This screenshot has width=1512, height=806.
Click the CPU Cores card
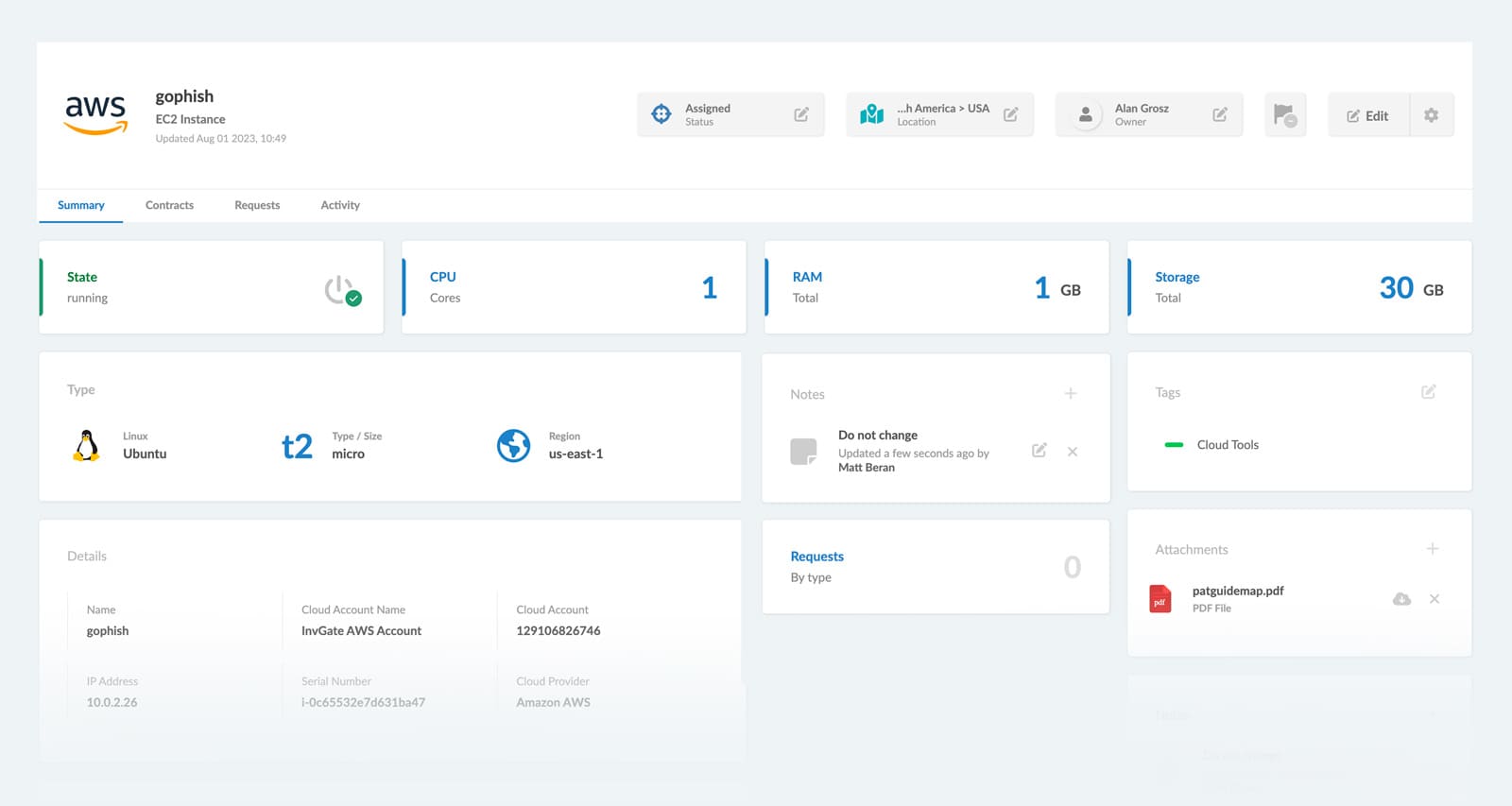(x=574, y=287)
